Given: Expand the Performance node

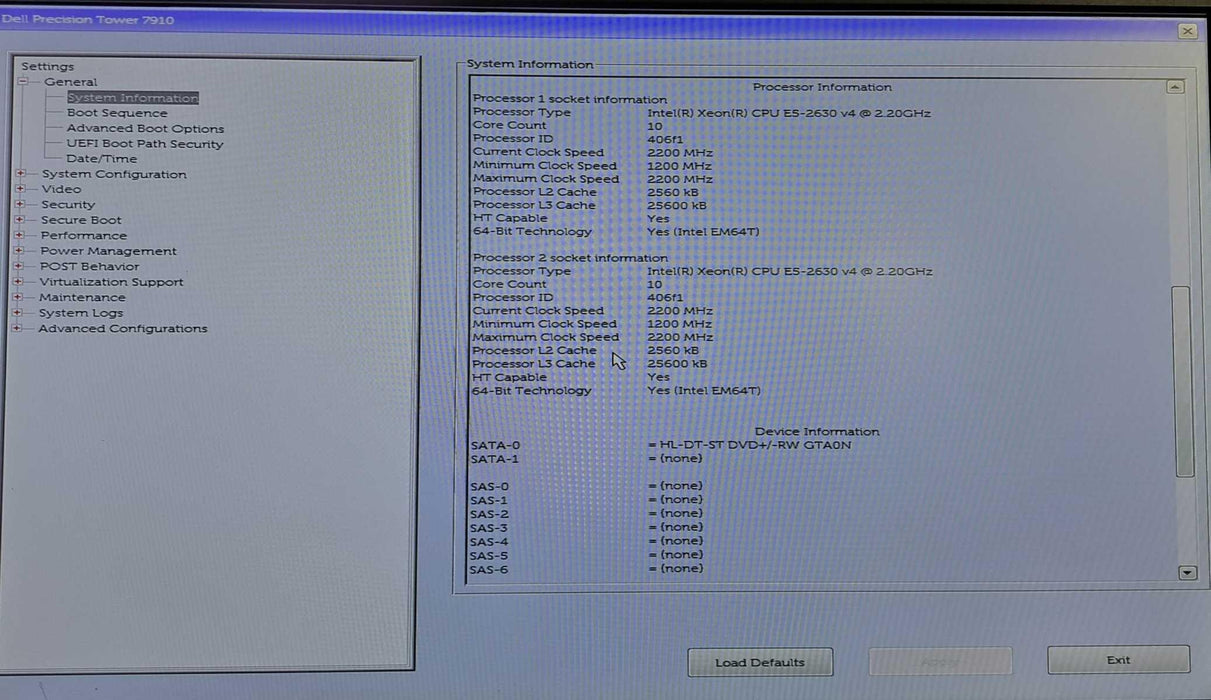Looking at the screenshot, I should [19, 235].
